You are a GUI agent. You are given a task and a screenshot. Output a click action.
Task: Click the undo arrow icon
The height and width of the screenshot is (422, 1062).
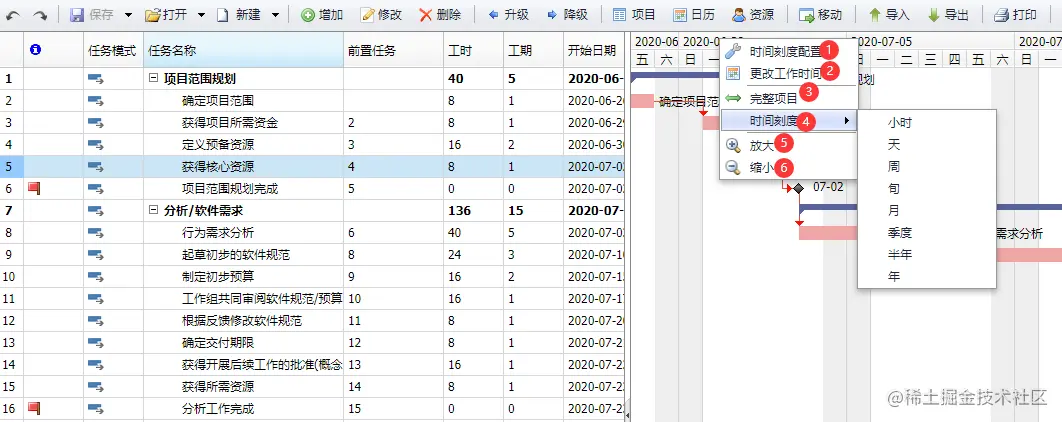click(14, 14)
